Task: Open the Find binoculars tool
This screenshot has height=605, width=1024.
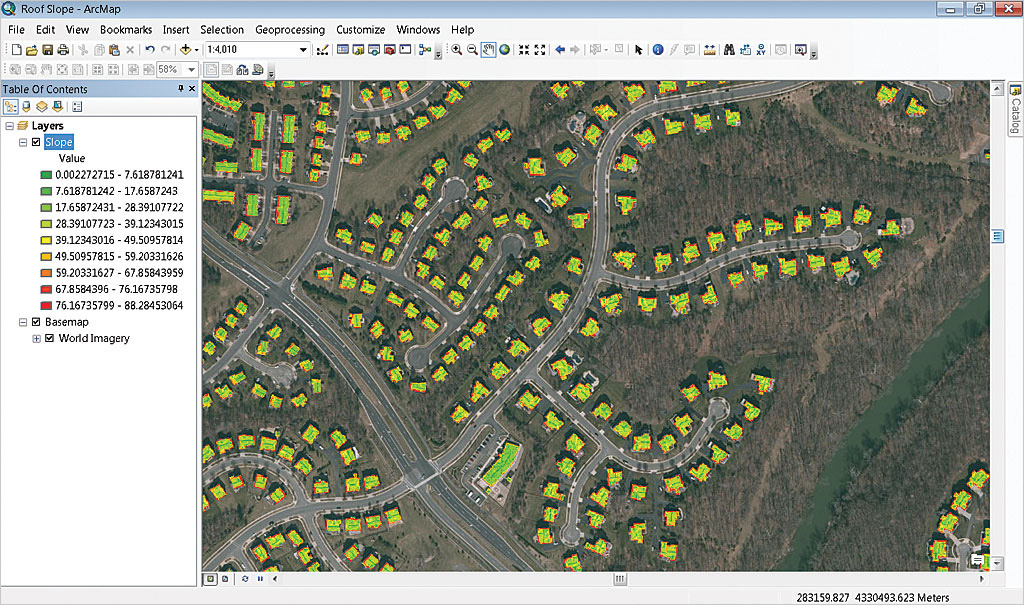Action: [730, 50]
